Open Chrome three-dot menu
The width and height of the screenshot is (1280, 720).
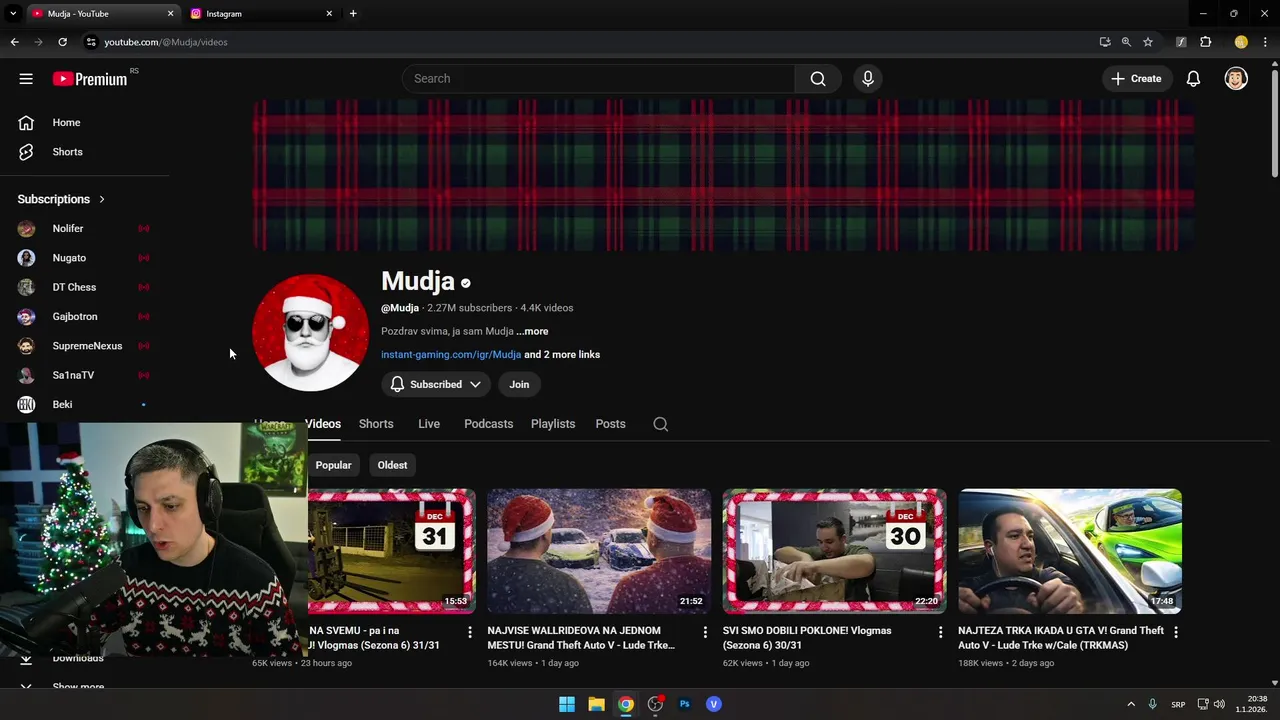tap(1265, 42)
